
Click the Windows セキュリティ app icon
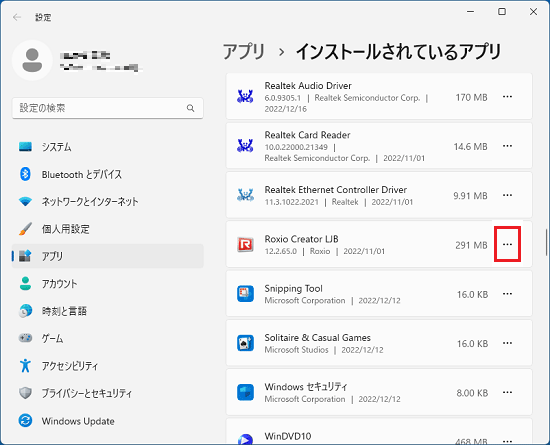pos(245,392)
